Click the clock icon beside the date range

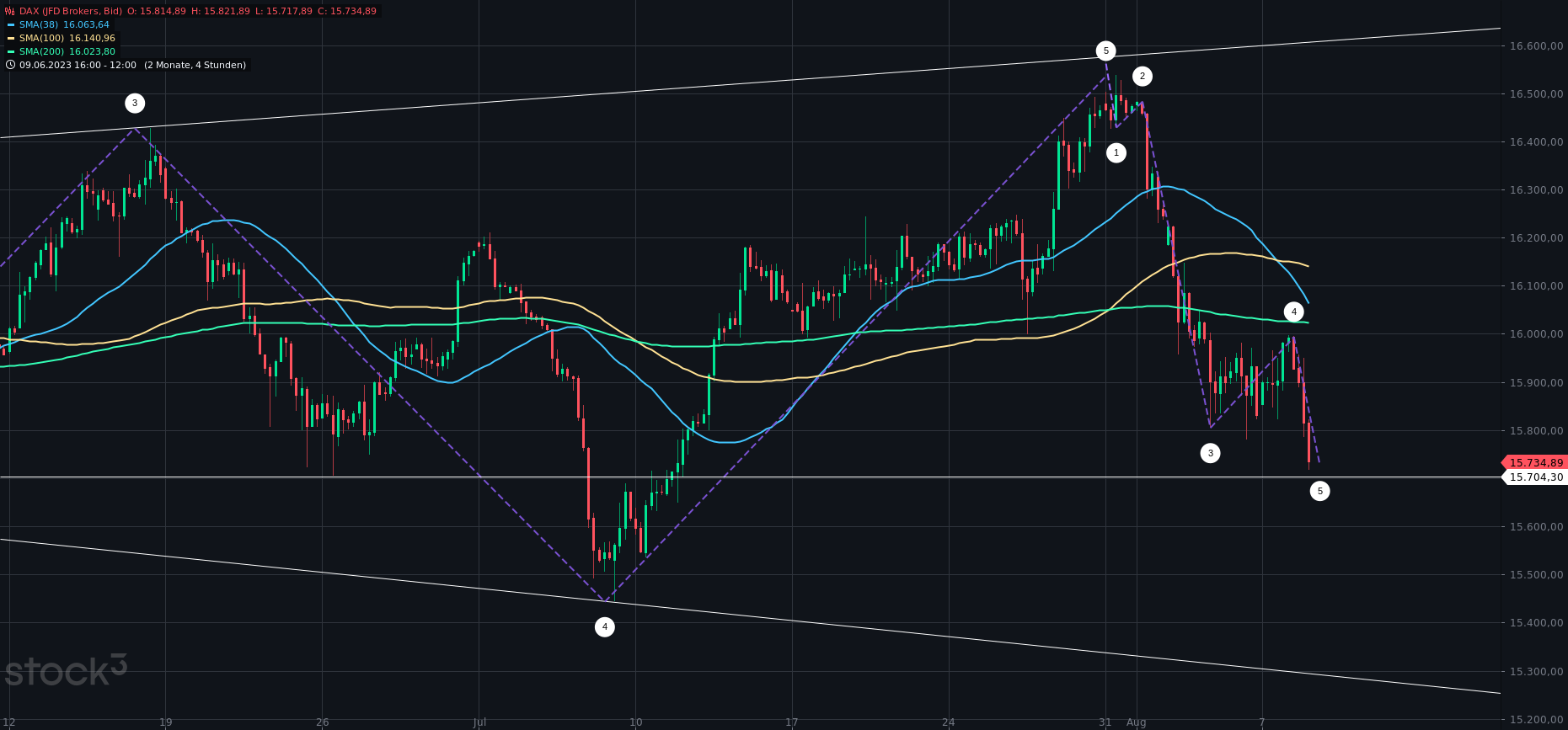click(10, 65)
